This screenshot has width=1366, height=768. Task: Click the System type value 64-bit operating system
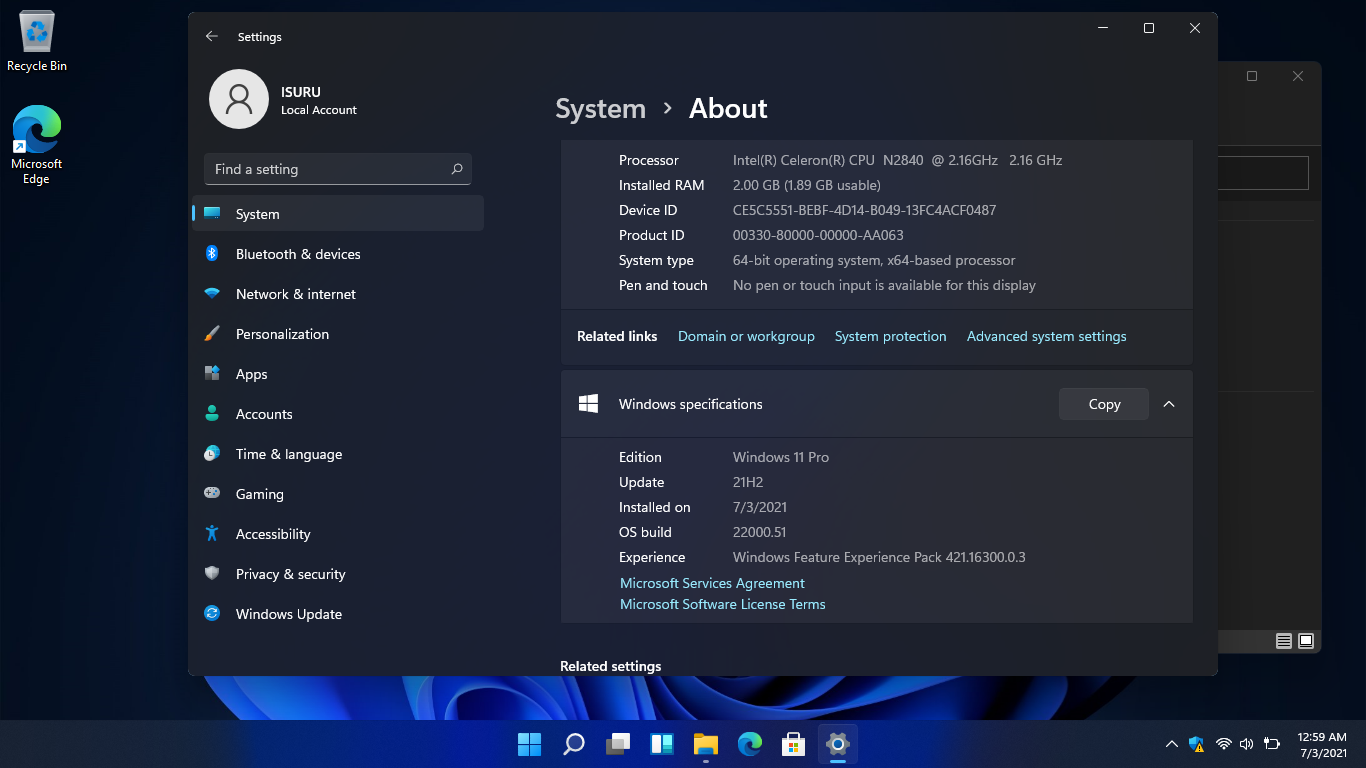click(x=874, y=260)
